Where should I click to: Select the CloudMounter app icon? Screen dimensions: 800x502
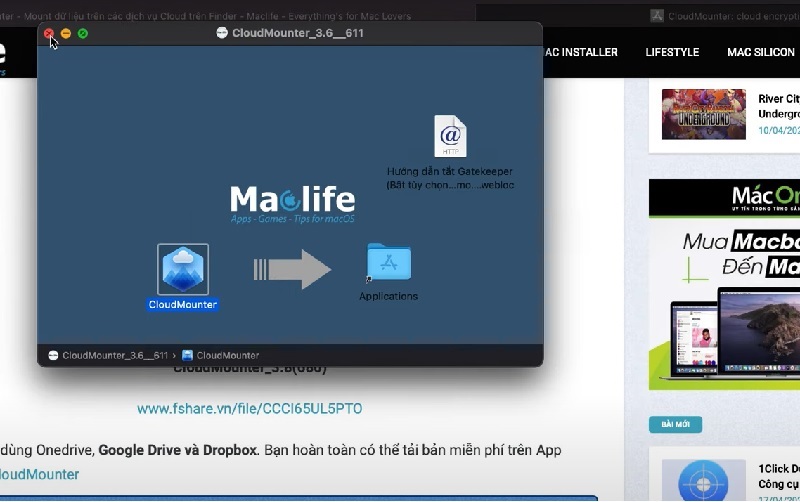click(x=183, y=269)
